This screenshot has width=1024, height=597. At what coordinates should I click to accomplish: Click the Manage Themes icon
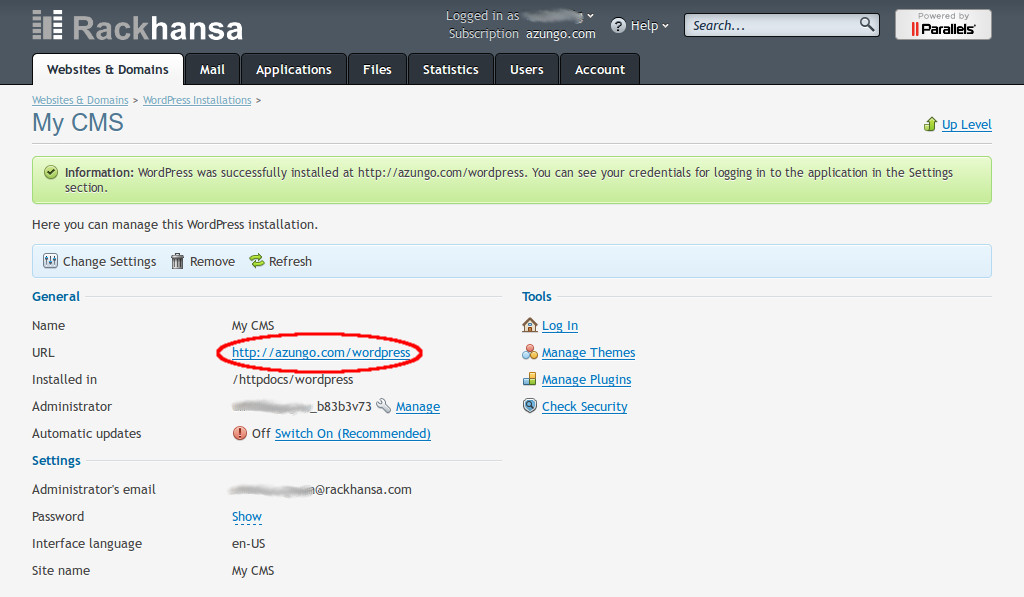(530, 352)
